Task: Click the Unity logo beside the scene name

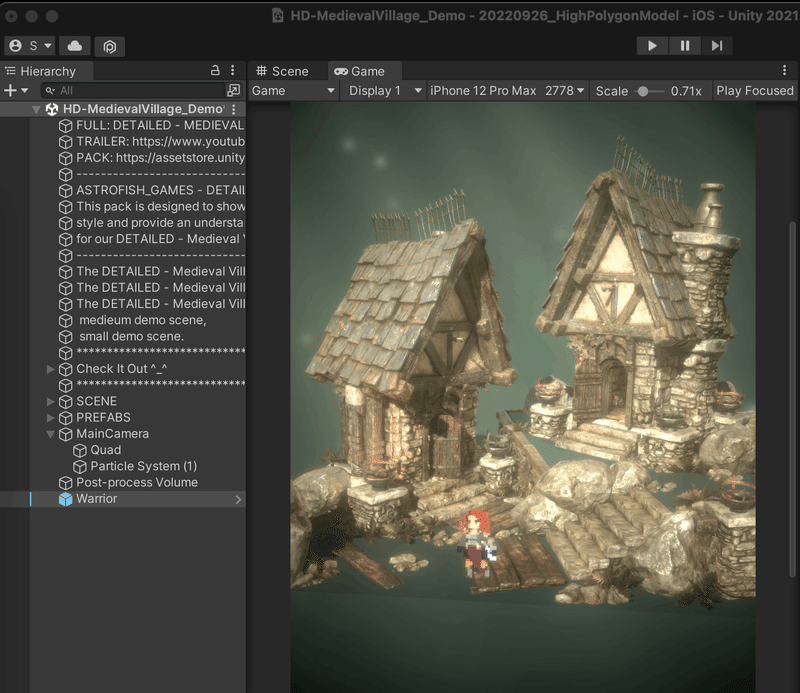Action: coord(52,109)
